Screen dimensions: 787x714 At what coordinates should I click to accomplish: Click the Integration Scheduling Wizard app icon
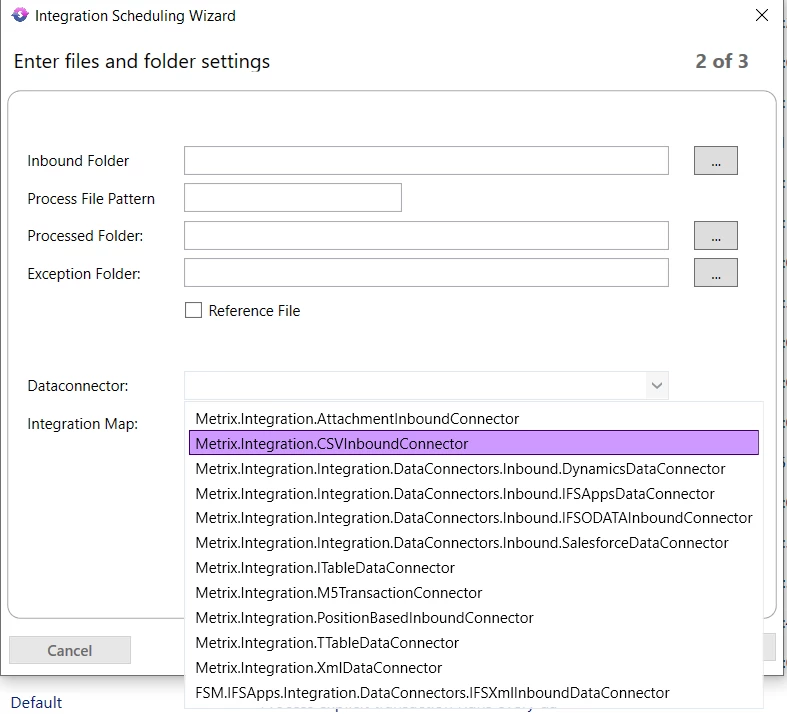tap(19, 16)
